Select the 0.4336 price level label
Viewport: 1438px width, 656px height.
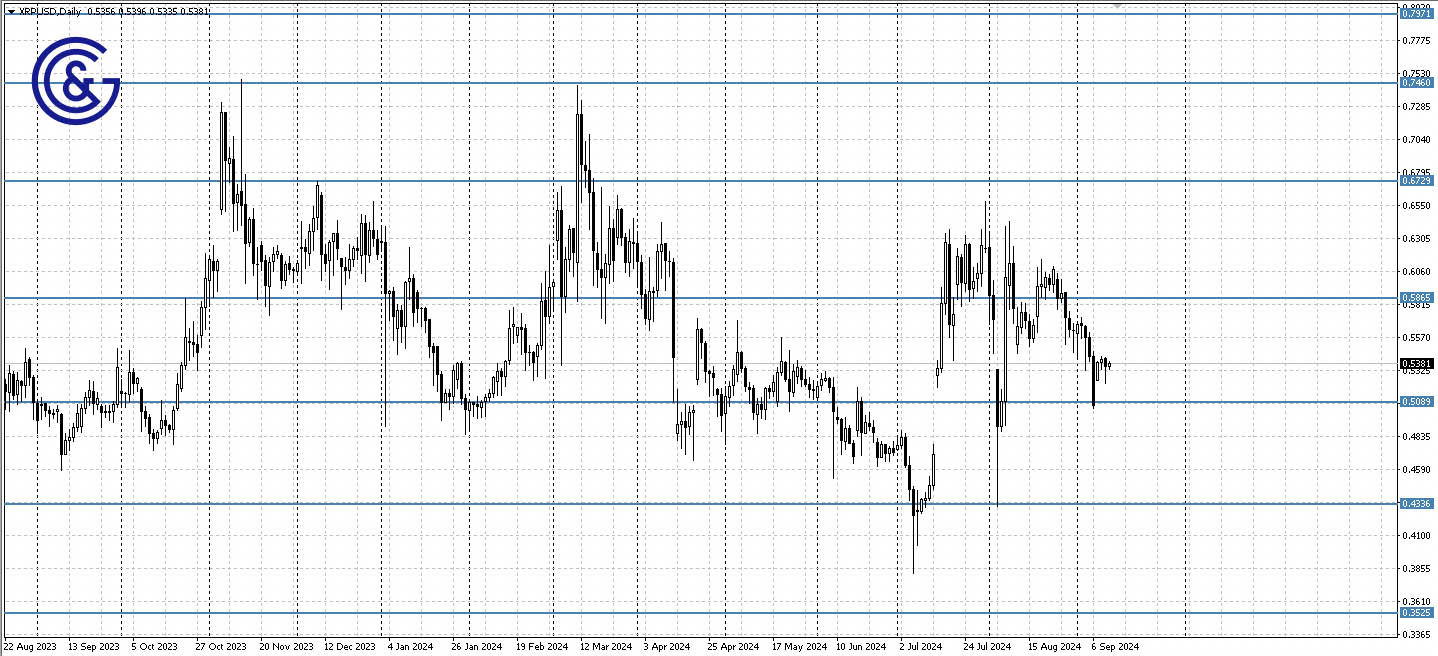[x=1416, y=504]
